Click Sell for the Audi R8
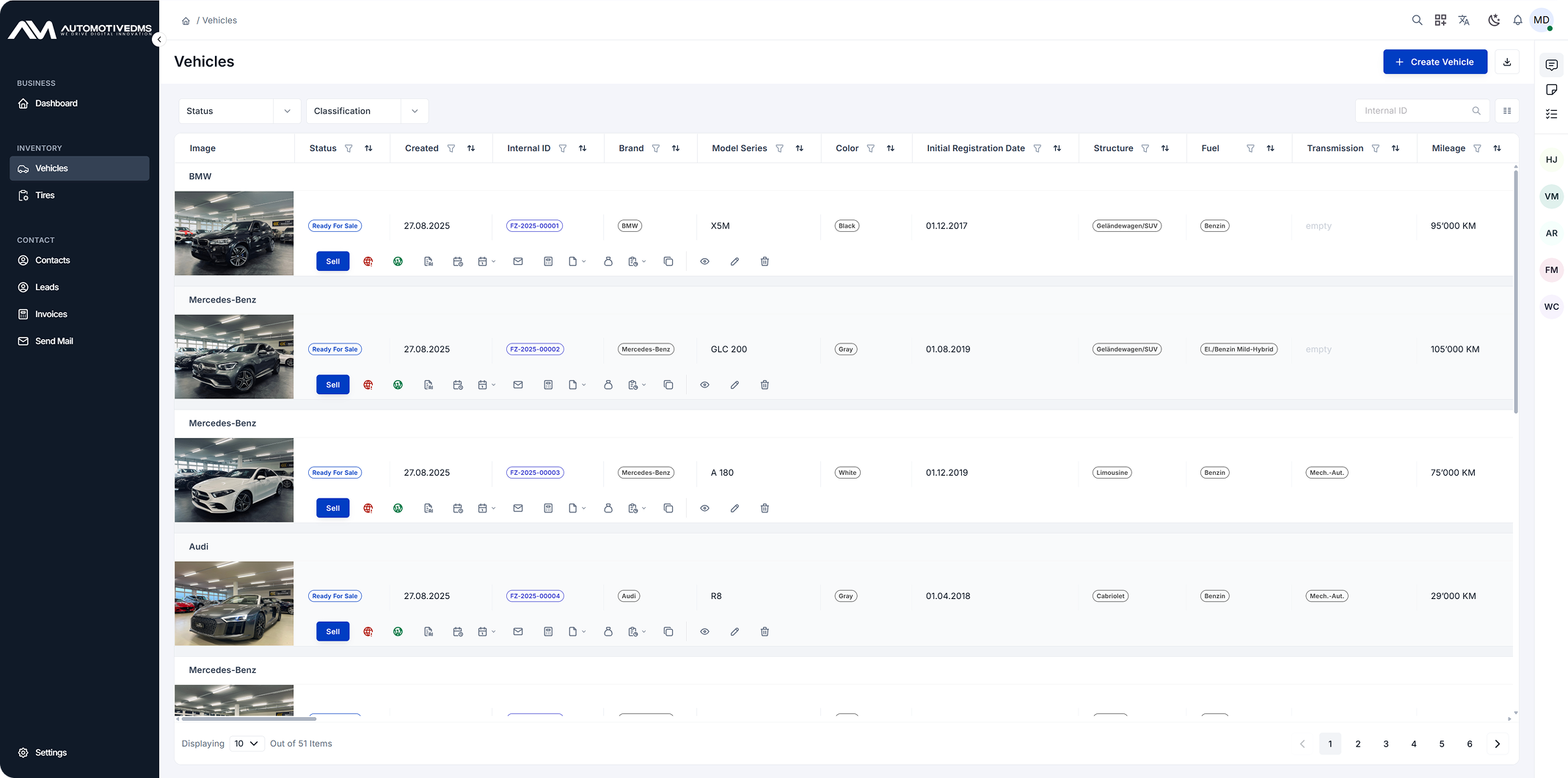Screen dimensions: 1568x778 [333, 631]
